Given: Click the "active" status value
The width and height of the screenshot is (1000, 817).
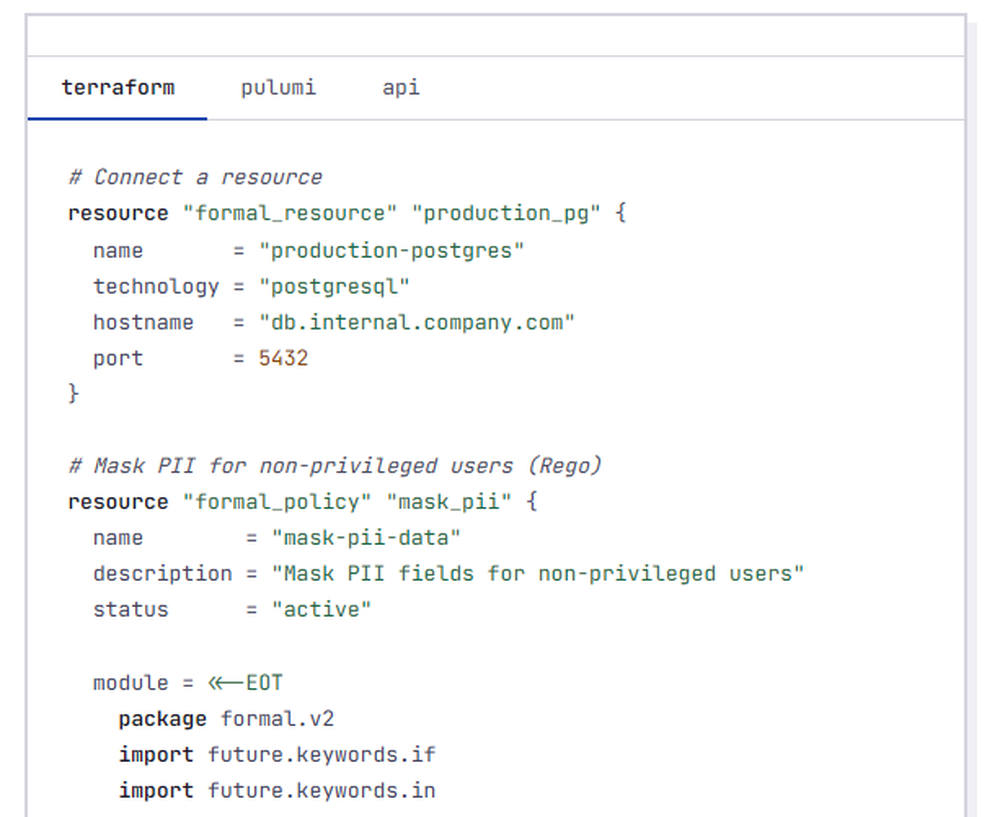Looking at the screenshot, I should (321, 609).
